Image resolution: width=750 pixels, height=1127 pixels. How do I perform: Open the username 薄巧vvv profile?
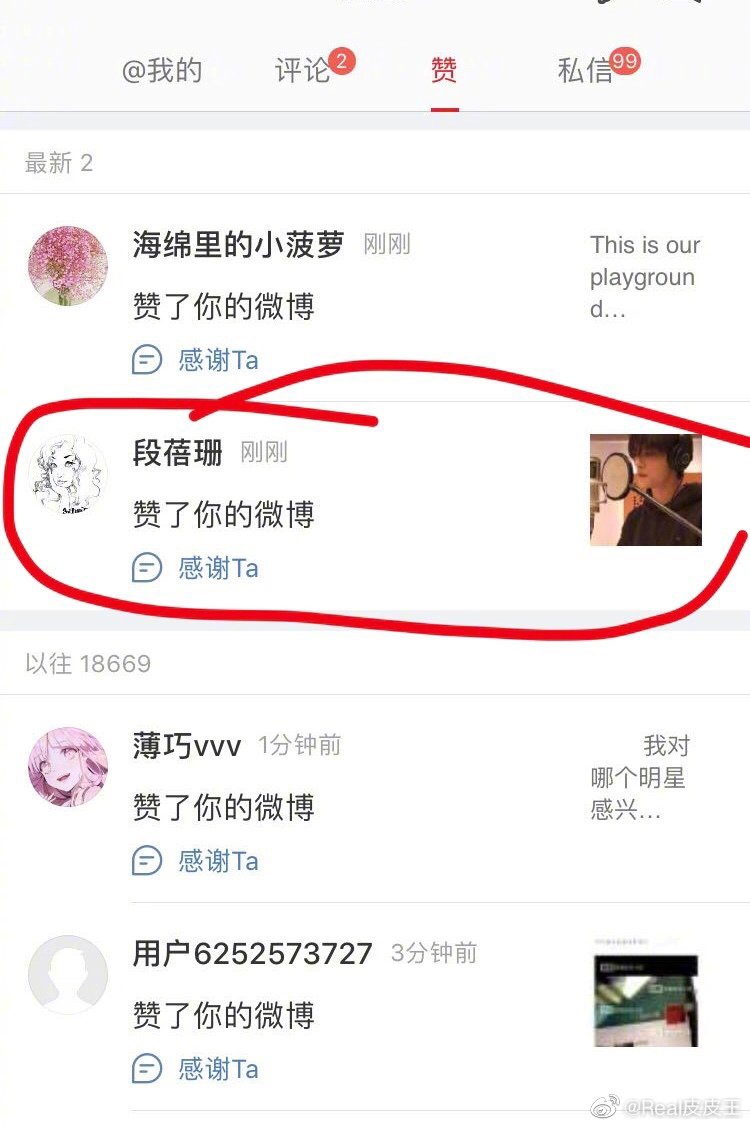(x=186, y=746)
